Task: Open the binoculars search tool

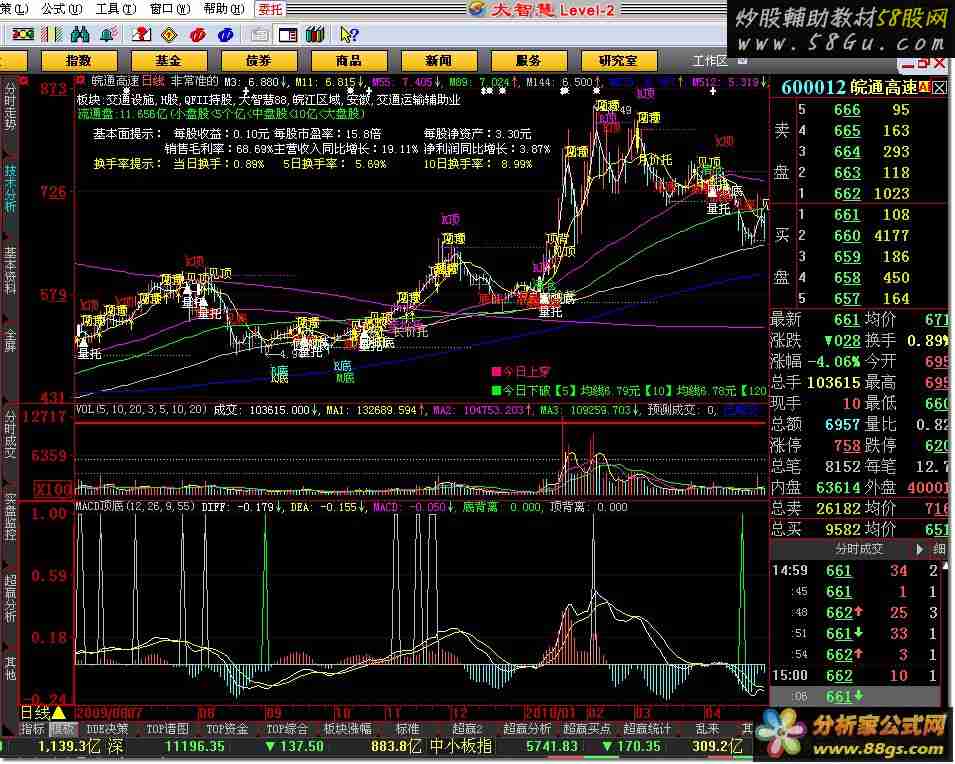Action: (x=80, y=34)
